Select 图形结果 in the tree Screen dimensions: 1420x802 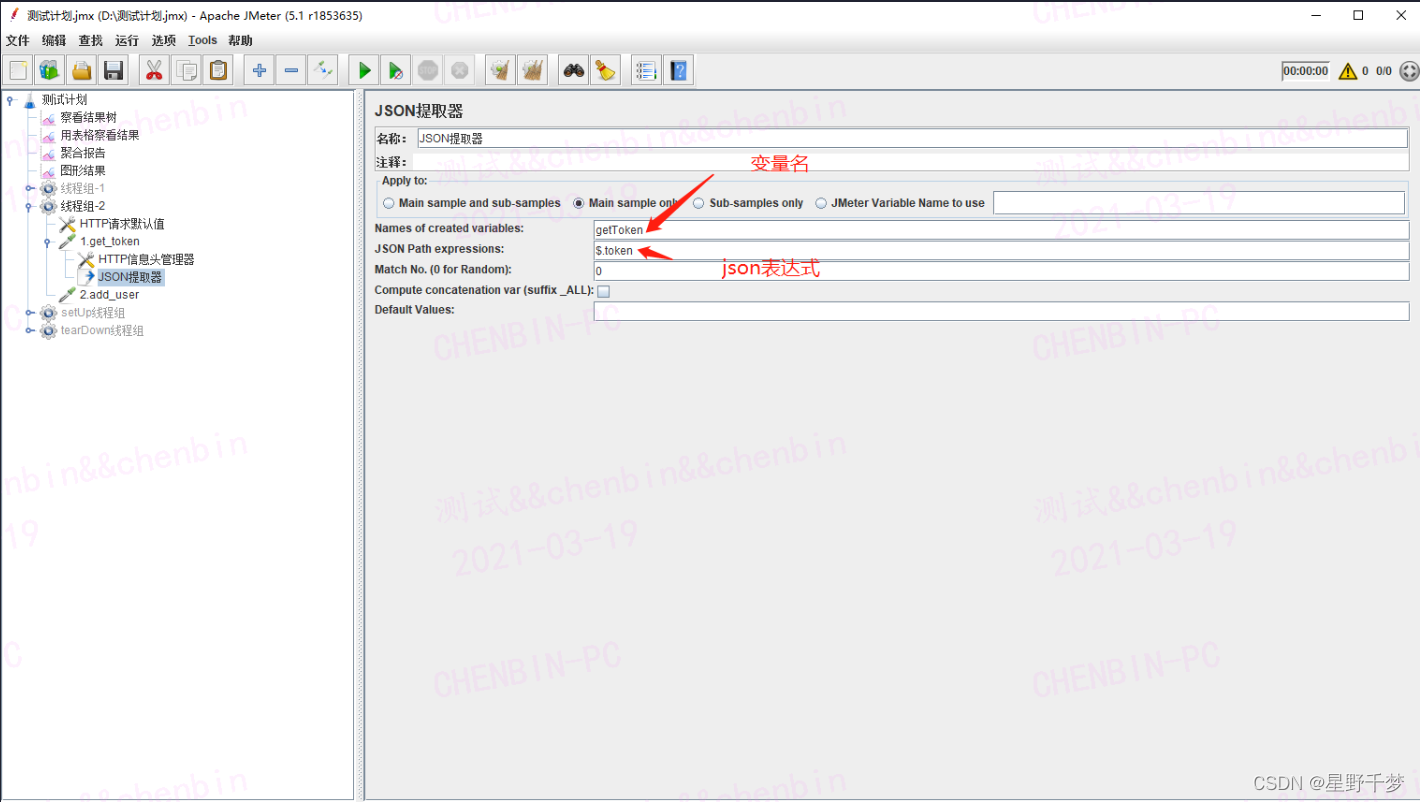tap(82, 170)
